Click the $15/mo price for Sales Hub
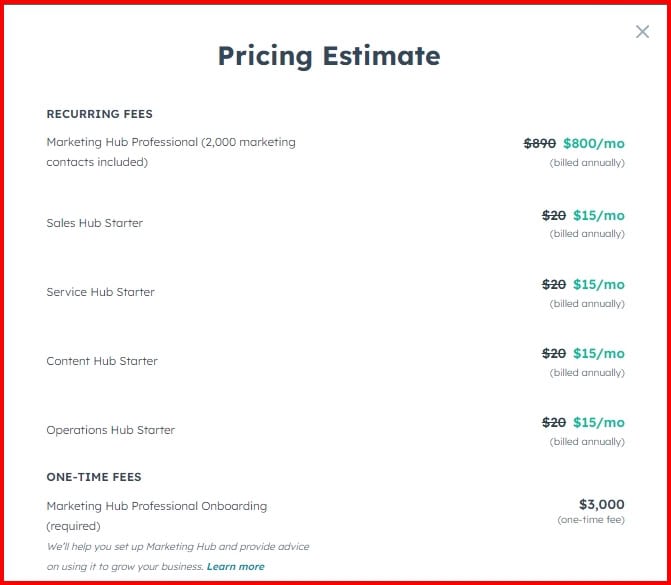The height and width of the screenshot is (585, 671). coord(599,215)
